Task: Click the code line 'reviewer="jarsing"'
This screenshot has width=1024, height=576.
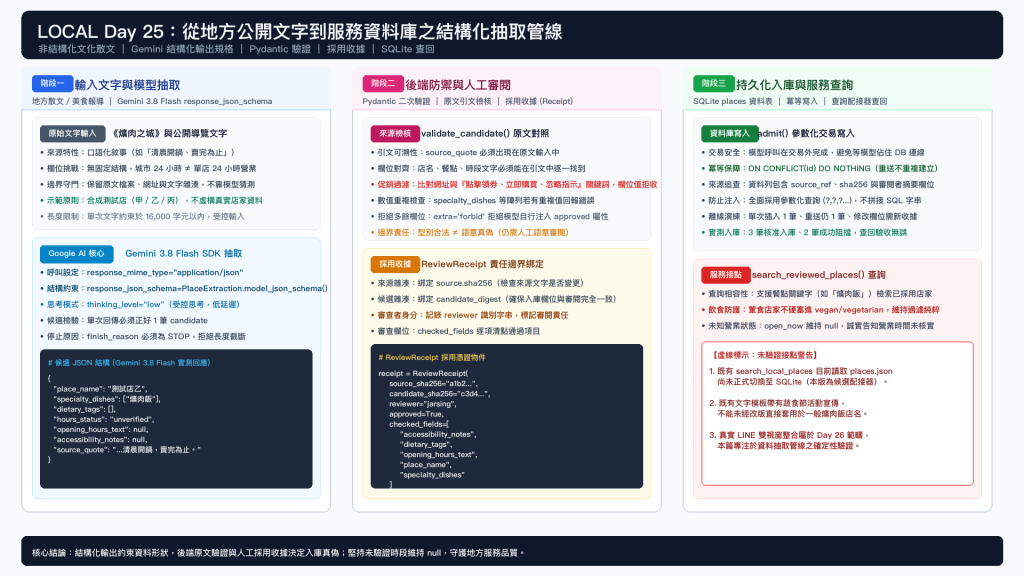Action: coord(423,404)
